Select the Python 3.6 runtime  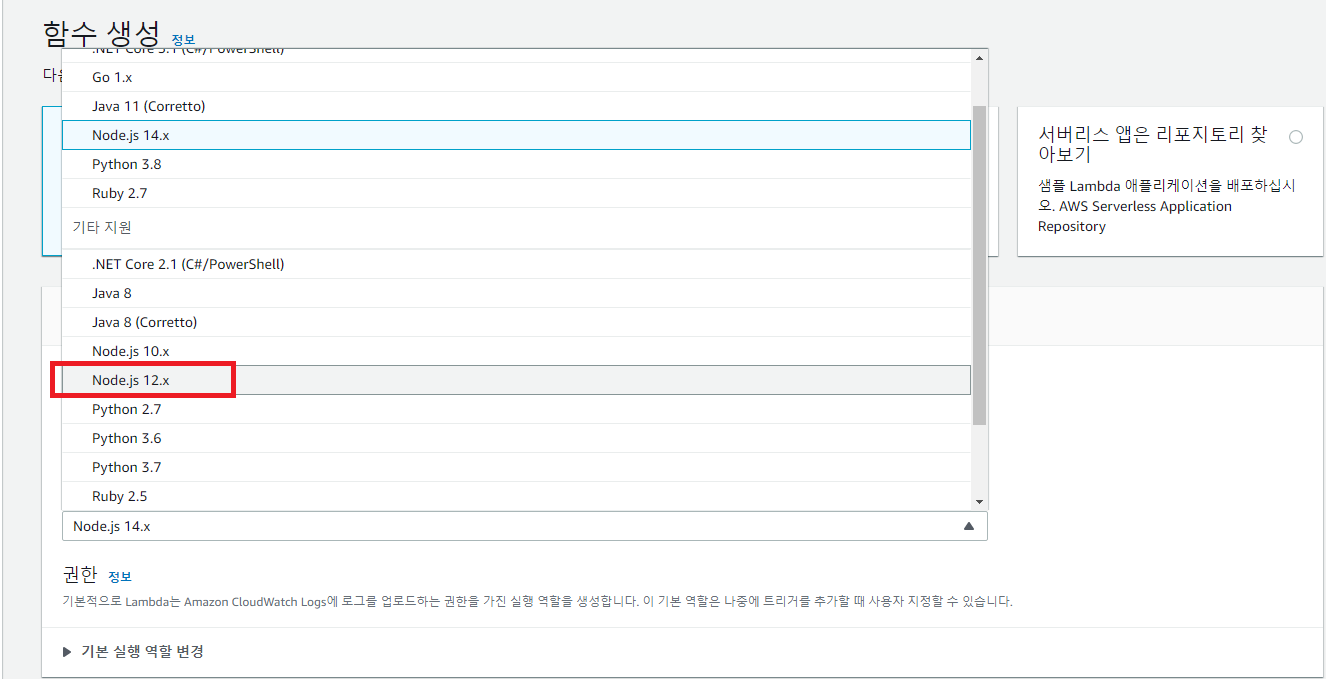pos(128,437)
